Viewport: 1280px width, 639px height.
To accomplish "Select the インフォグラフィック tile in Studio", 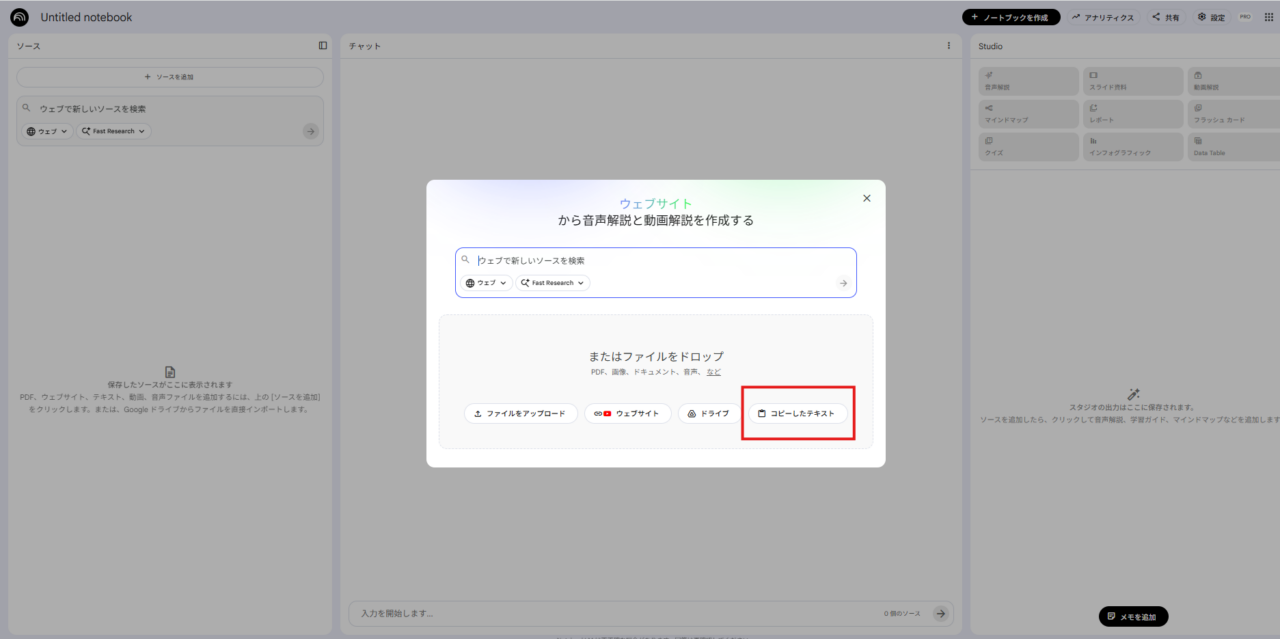I will pos(1132,147).
